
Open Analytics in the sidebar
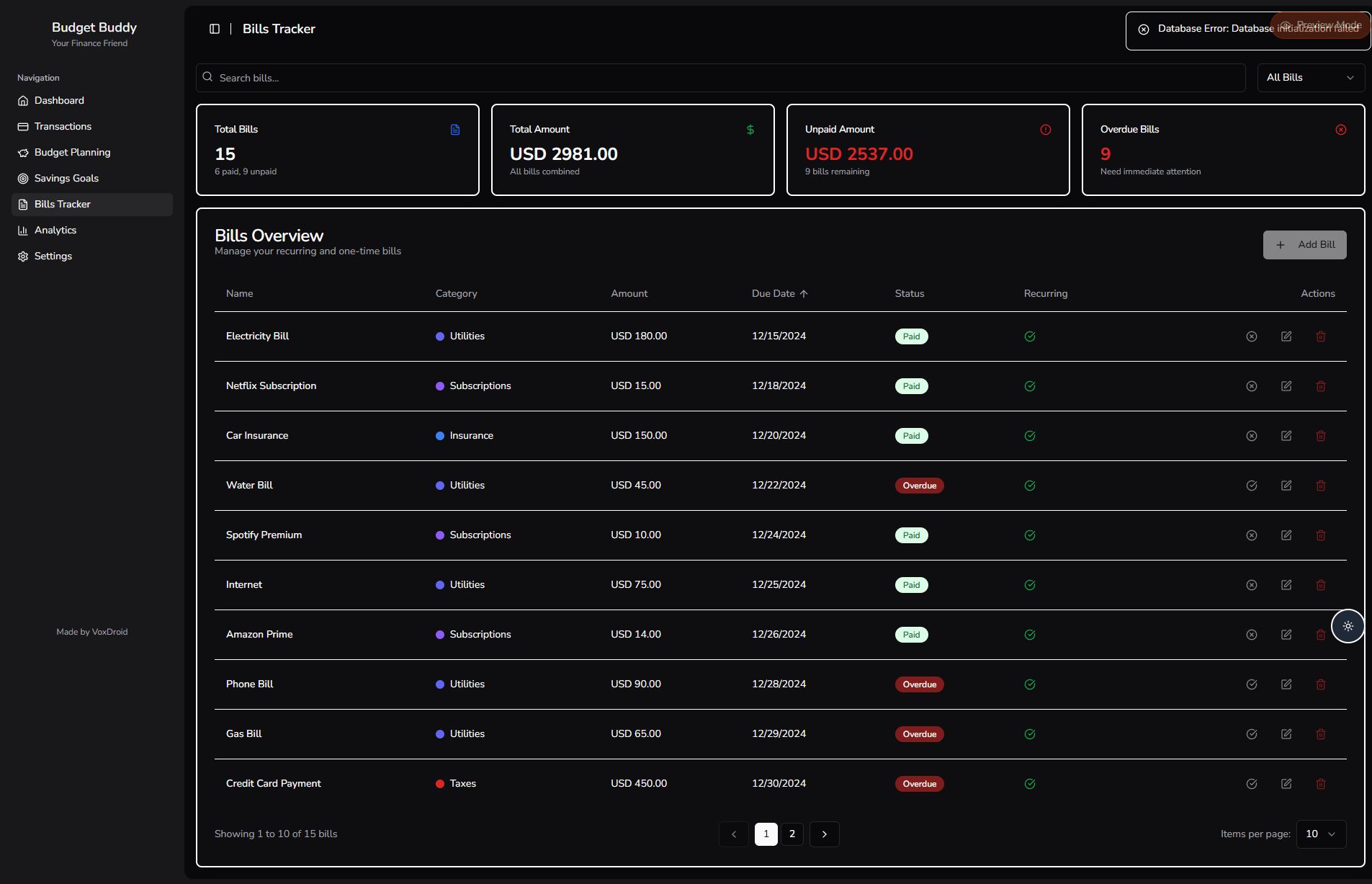(x=55, y=231)
